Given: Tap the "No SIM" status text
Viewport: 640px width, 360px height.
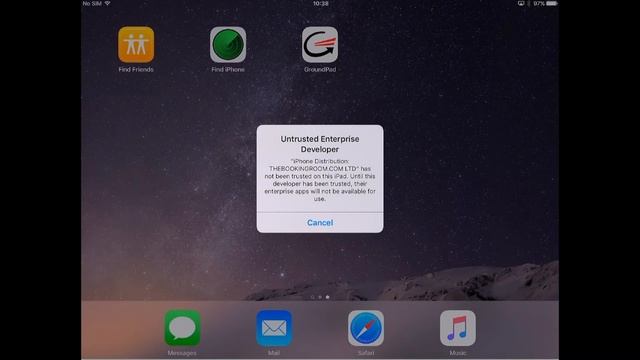Looking at the screenshot, I should coord(92,3).
